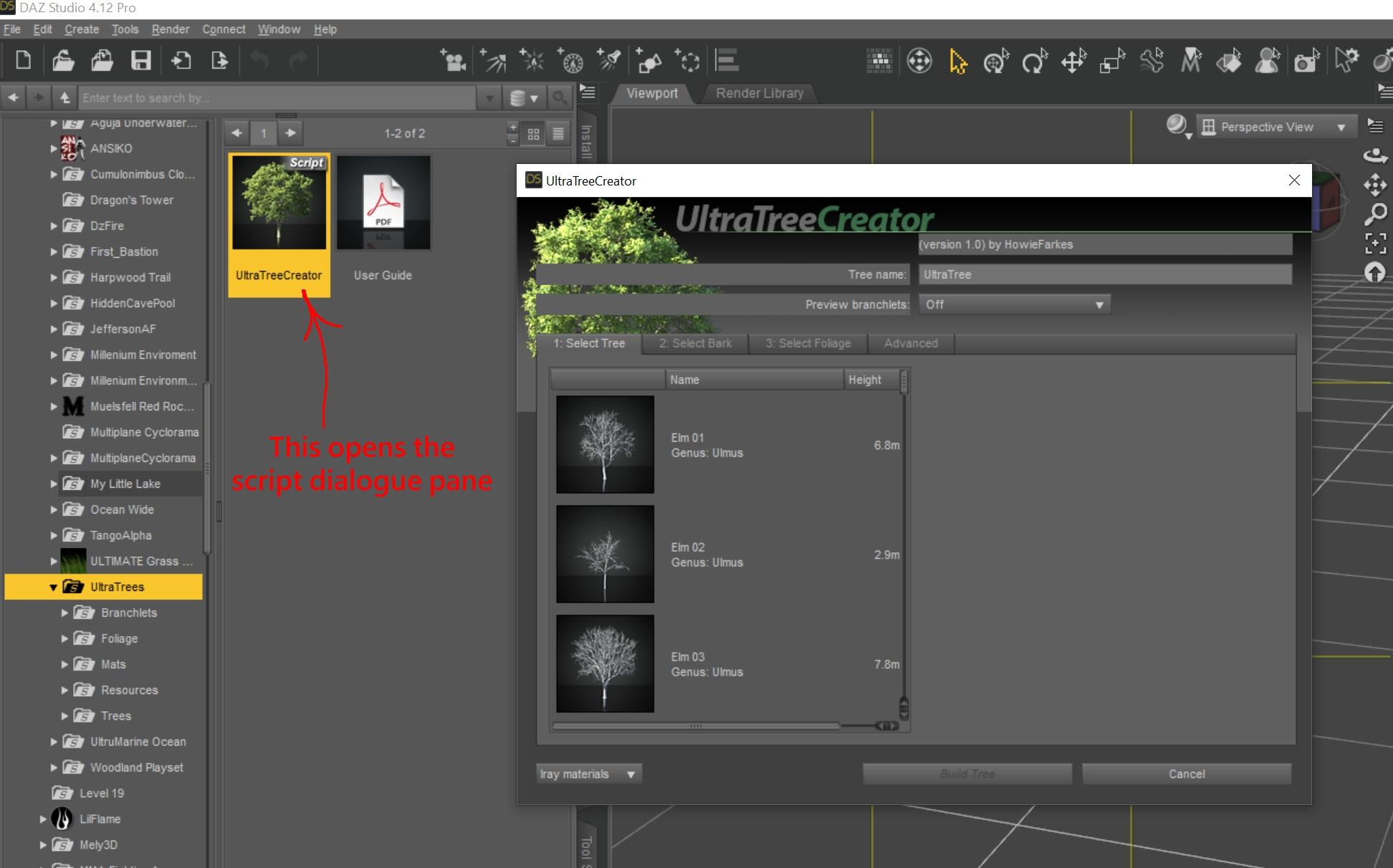Switch to the 2: Select Bark tab
The height and width of the screenshot is (868, 1393).
[x=695, y=344]
